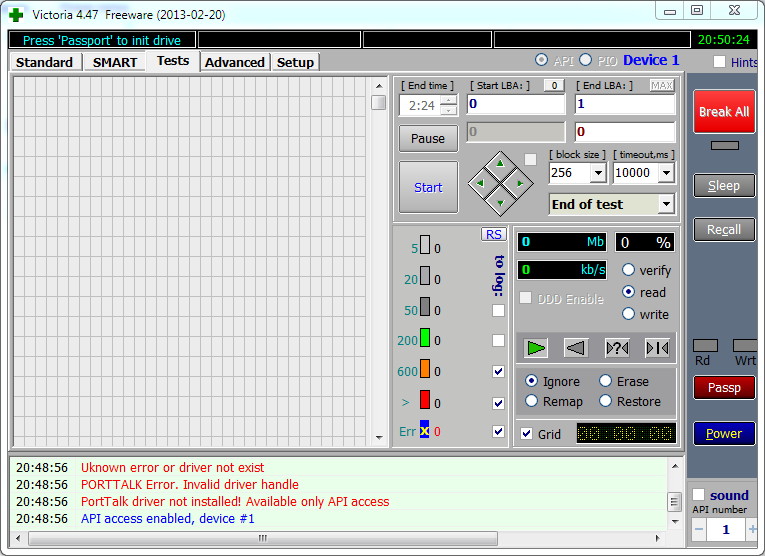Screen dimensions: 765x556
Task: Select the Restore error action
Action: (605, 401)
